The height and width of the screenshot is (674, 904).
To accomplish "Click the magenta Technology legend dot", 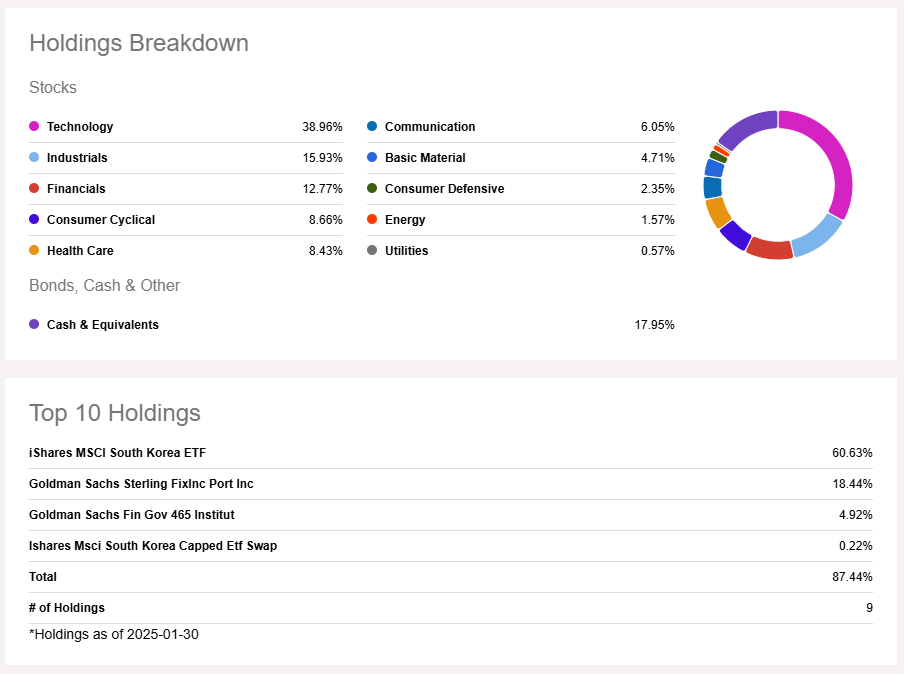I will click(x=34, y=127).
